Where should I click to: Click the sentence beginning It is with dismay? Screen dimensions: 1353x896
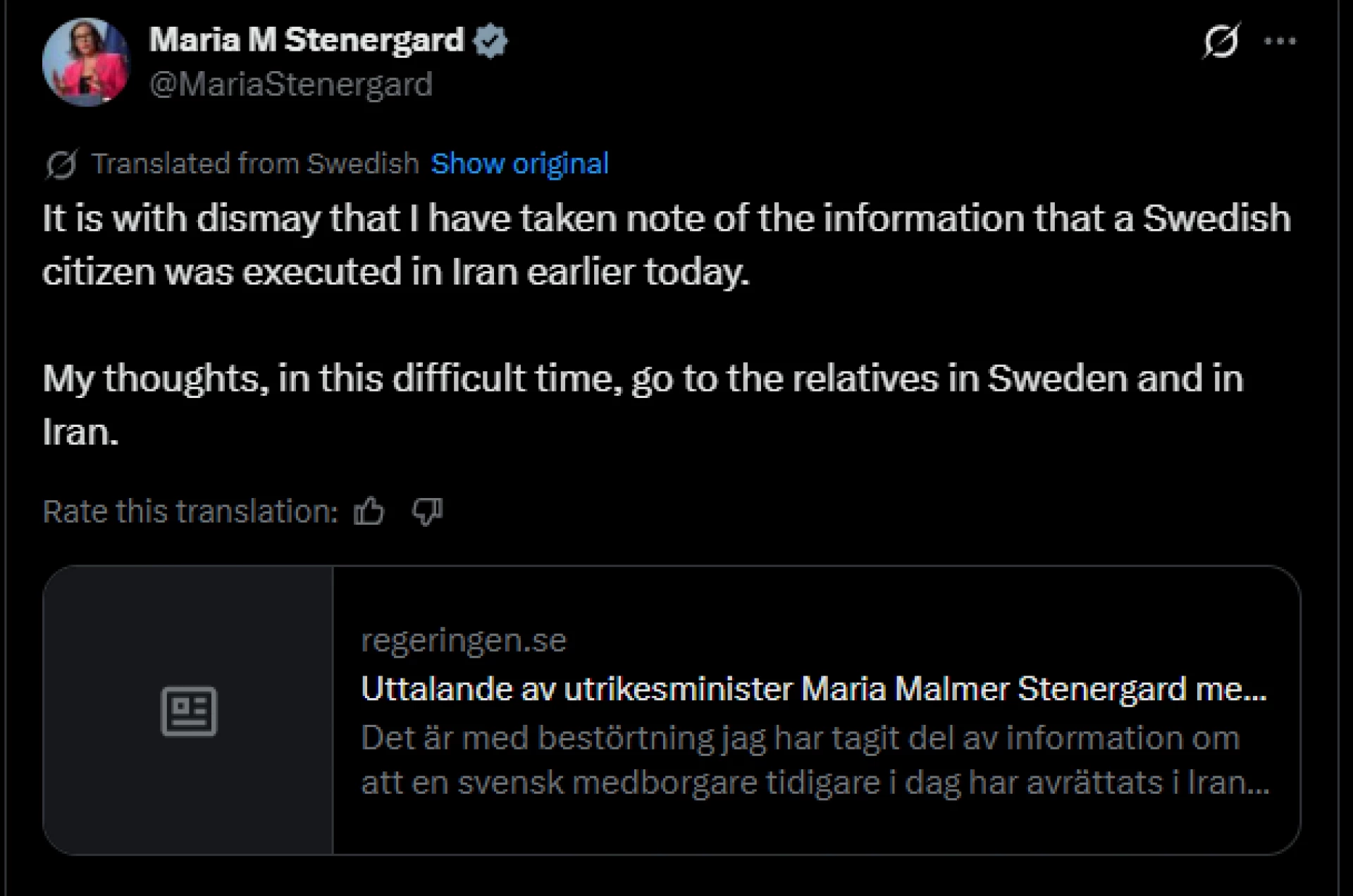666,218
